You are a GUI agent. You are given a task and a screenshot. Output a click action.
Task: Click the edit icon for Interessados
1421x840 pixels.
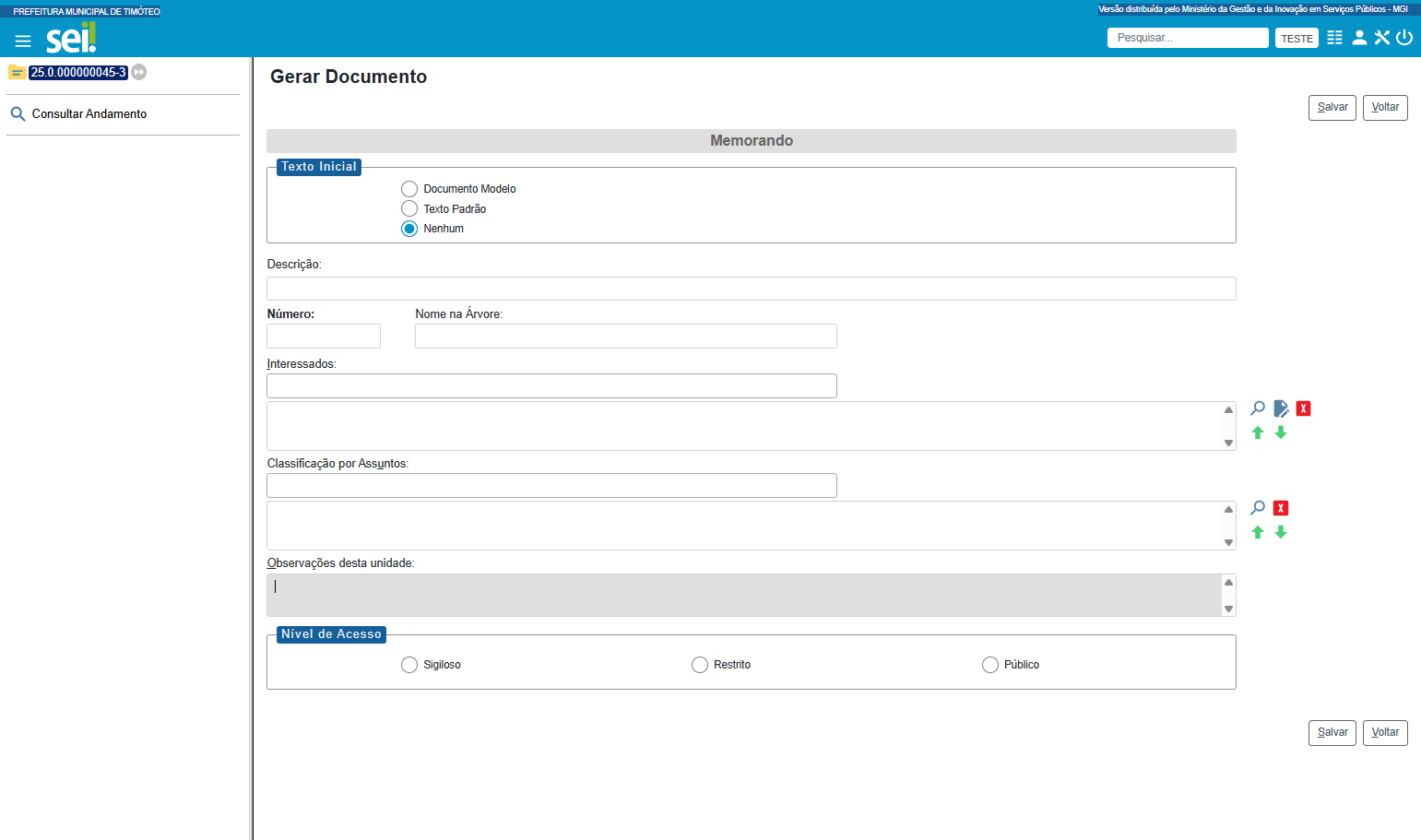pyautogui.click(x=1281, y=408)
